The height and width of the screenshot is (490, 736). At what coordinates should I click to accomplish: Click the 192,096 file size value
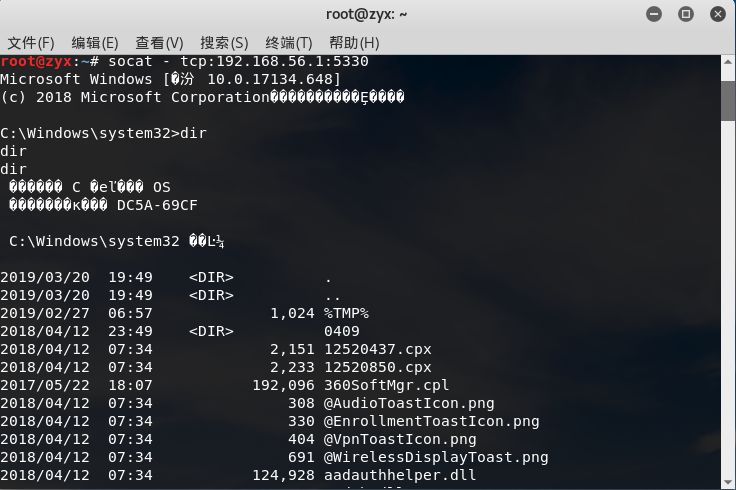[x=284, y=385]
